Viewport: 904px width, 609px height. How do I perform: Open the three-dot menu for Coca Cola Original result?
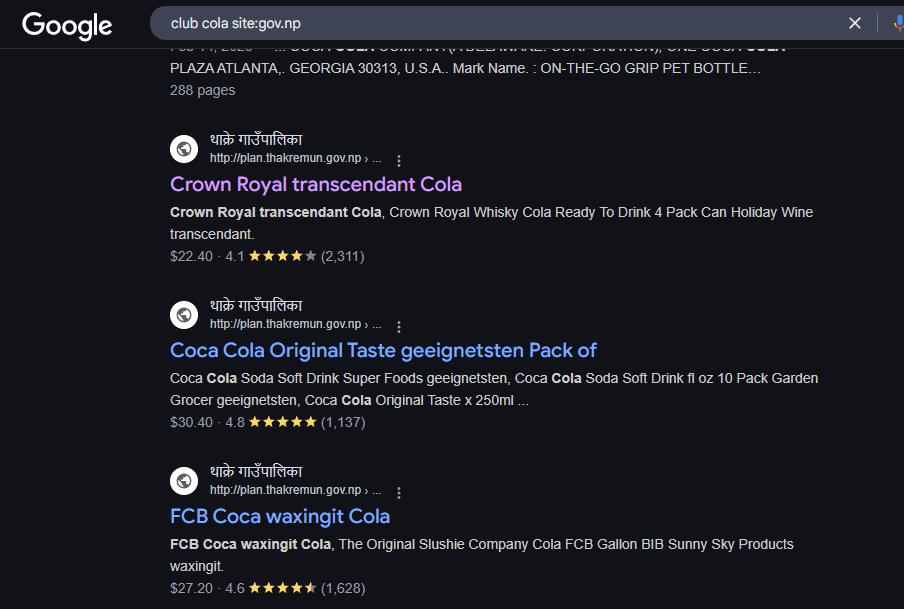(399, 326)
